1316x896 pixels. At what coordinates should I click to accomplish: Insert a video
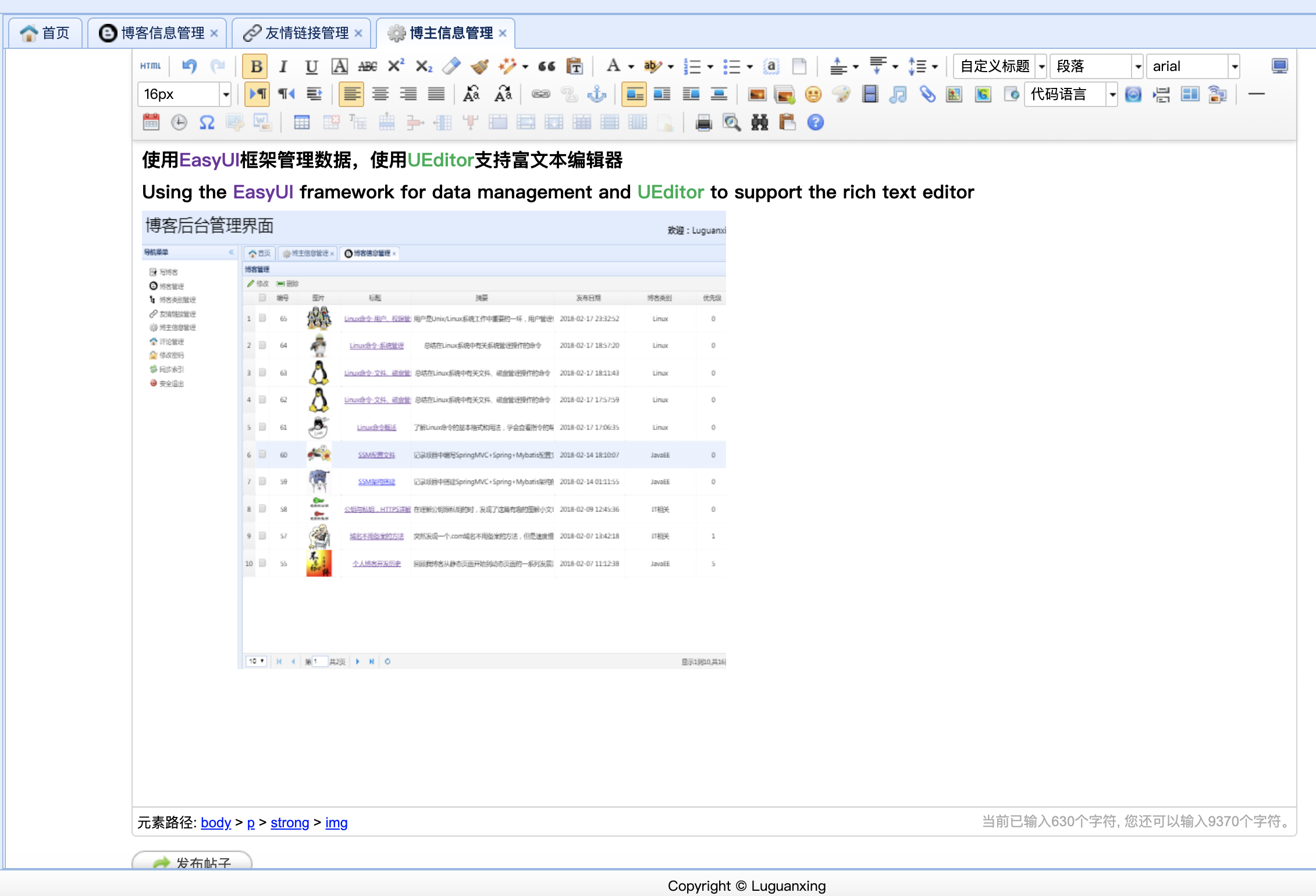(x=870, y=94)
